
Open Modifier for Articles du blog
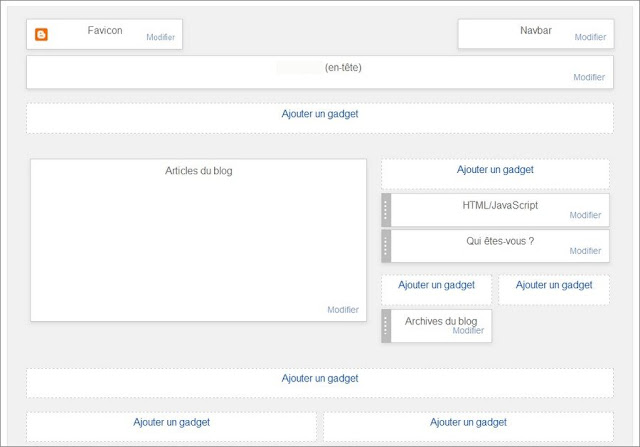pyautogui.click(x=343, y=310)
